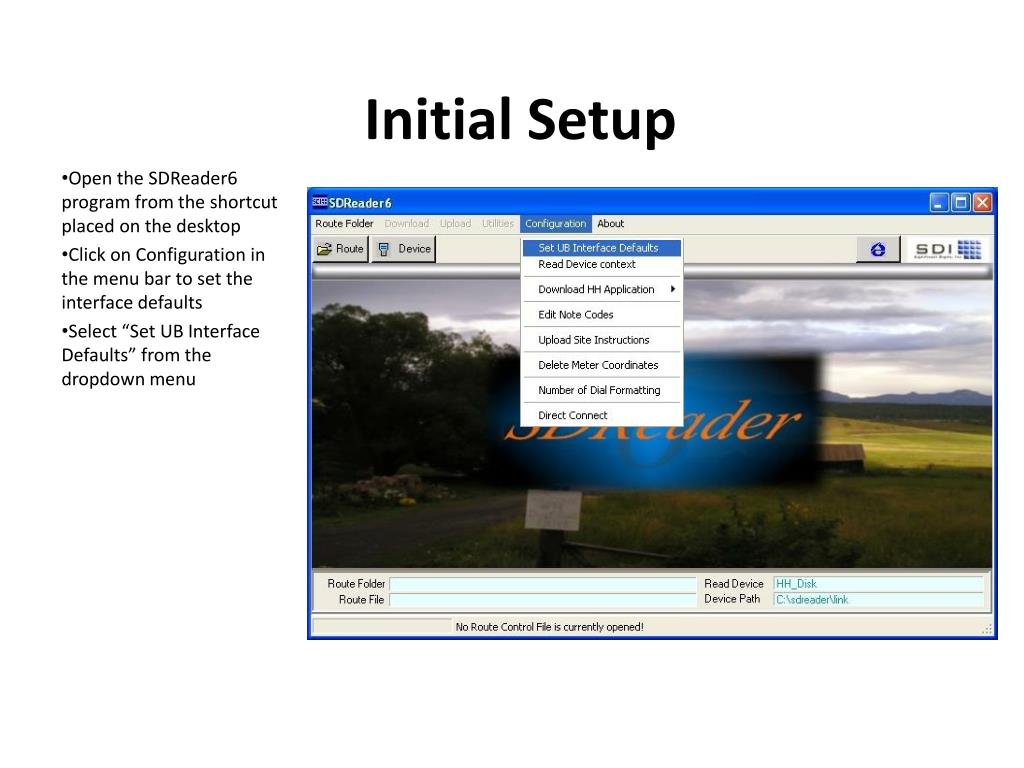Image resolution: width=1024 pixels, height=768 pixels.
Task: Select Set UB Interface Defaults
Action: [601, 248]
